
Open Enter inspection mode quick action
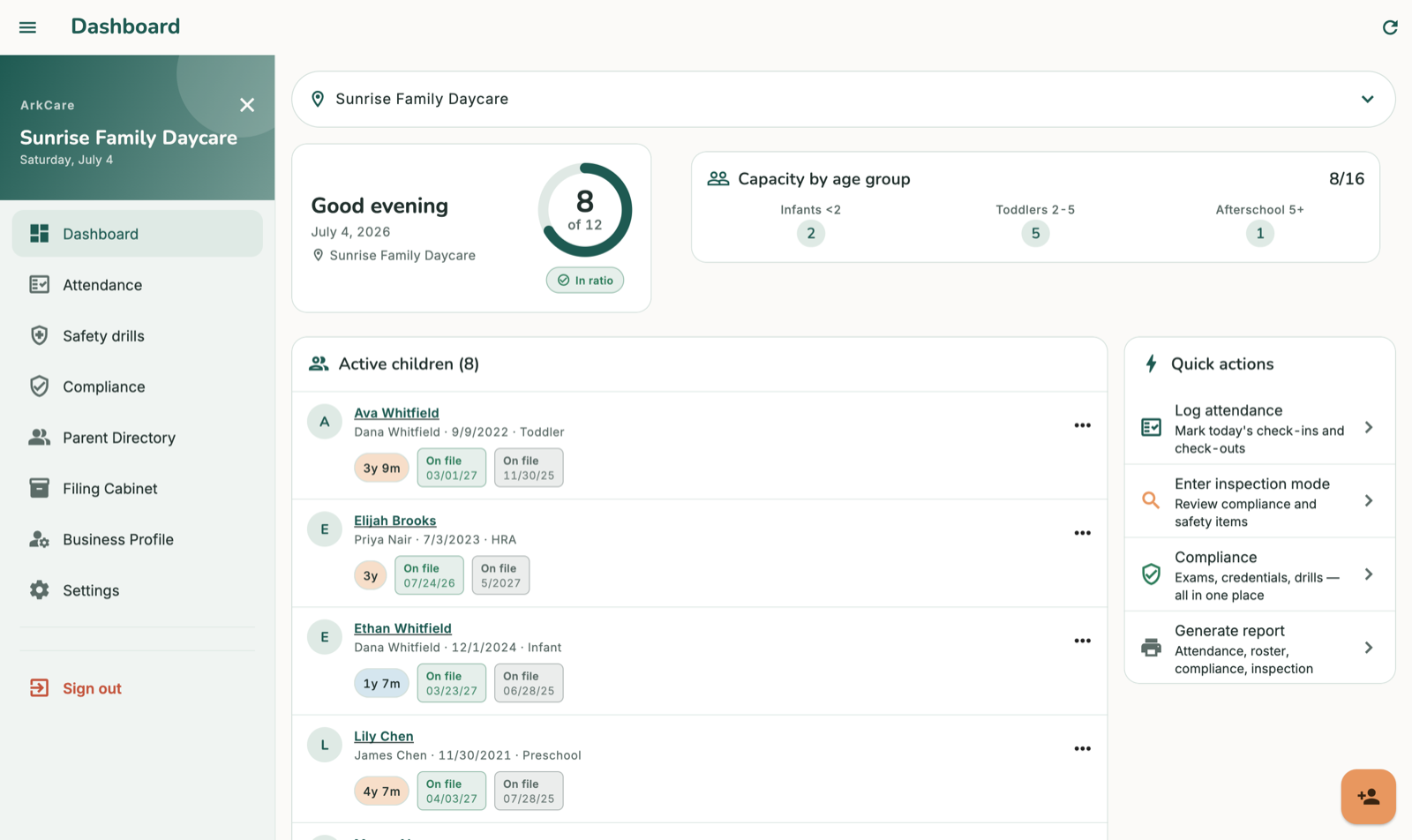tap(1259, 501)
